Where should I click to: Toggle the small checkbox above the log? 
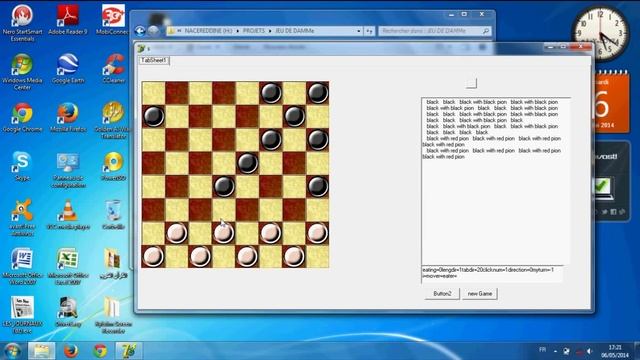point(471,83)
